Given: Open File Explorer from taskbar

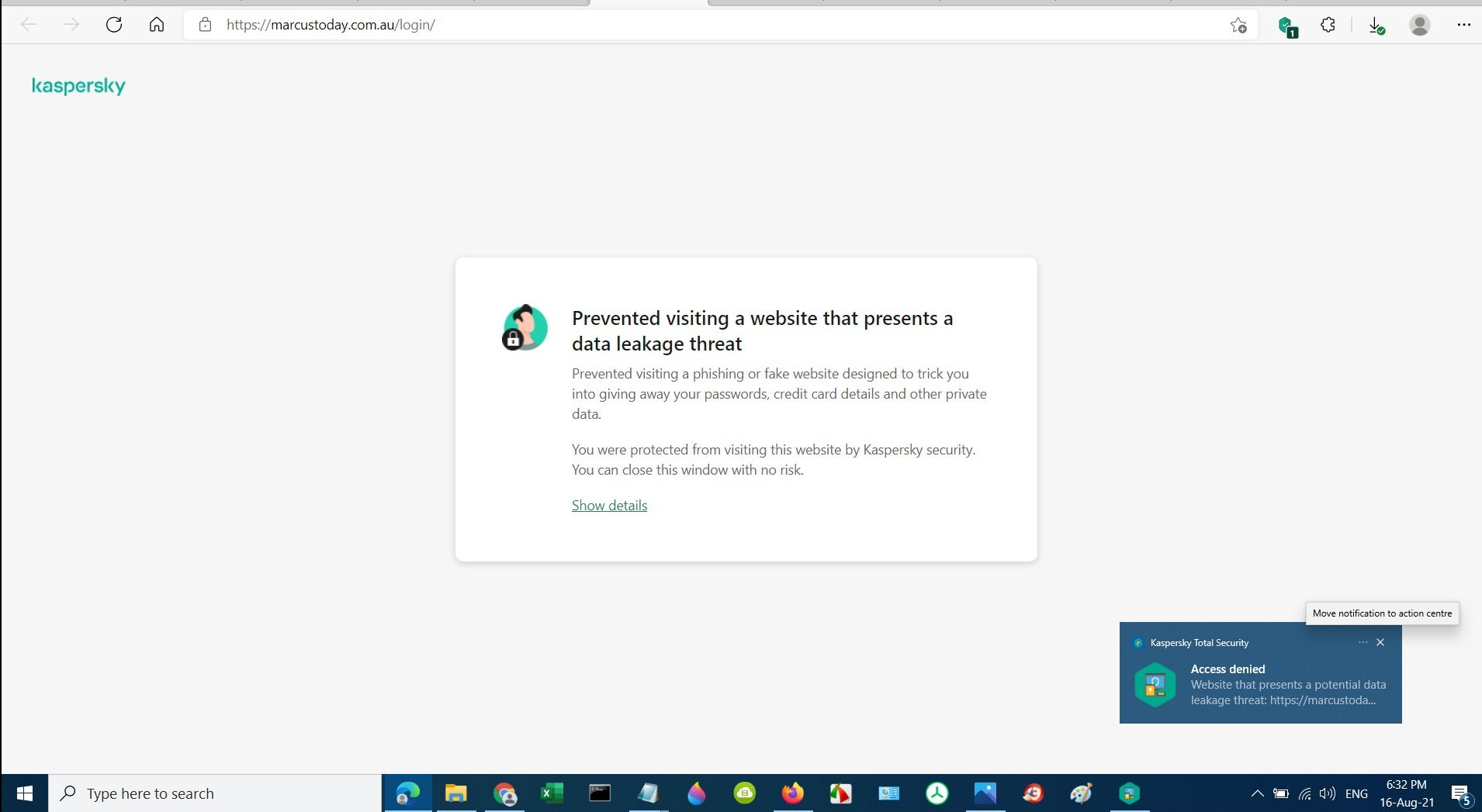Looking at the screenshot, I should coord(456,793).
